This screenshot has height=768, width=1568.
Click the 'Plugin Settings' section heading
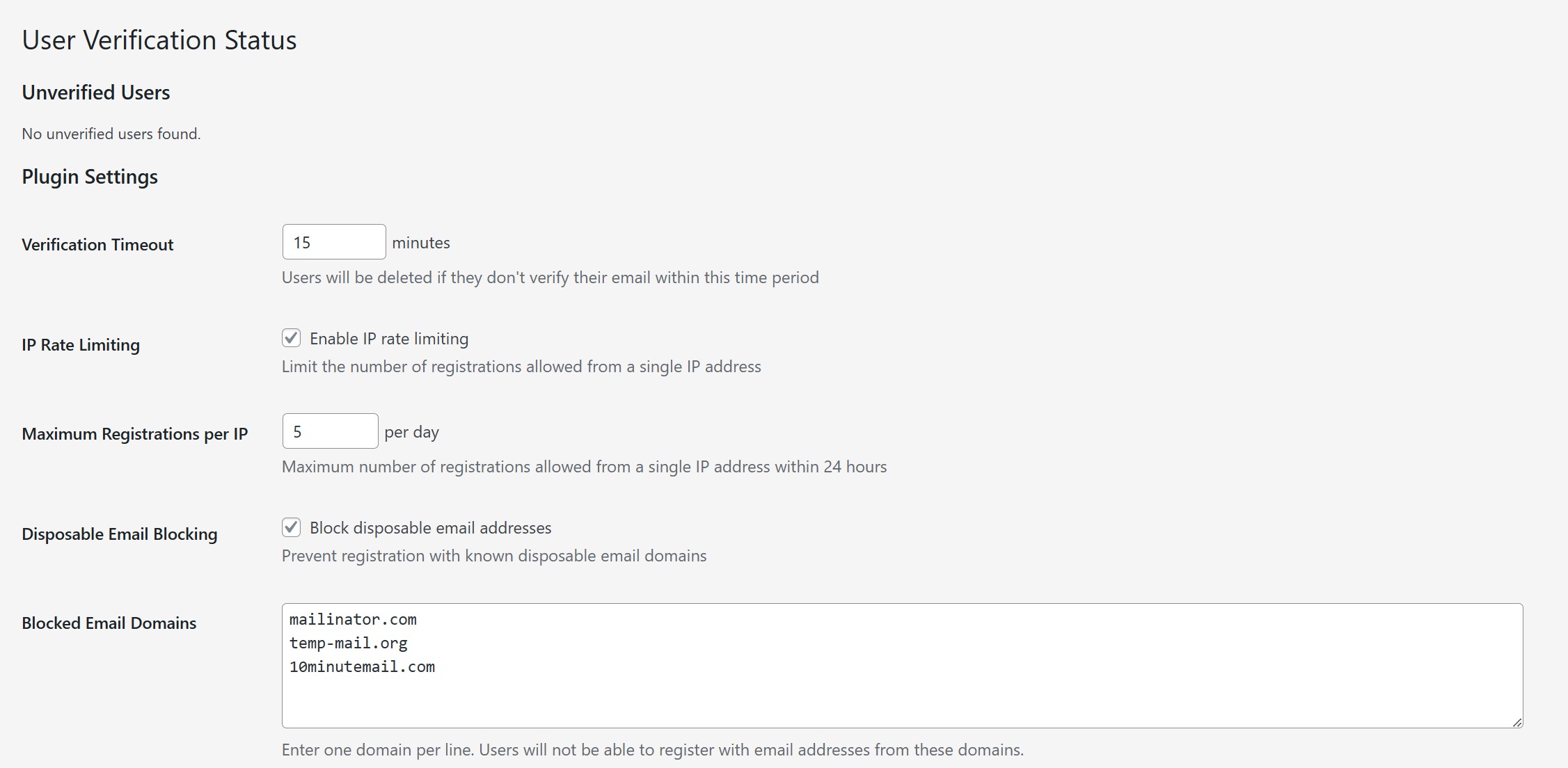coord(90,177)
